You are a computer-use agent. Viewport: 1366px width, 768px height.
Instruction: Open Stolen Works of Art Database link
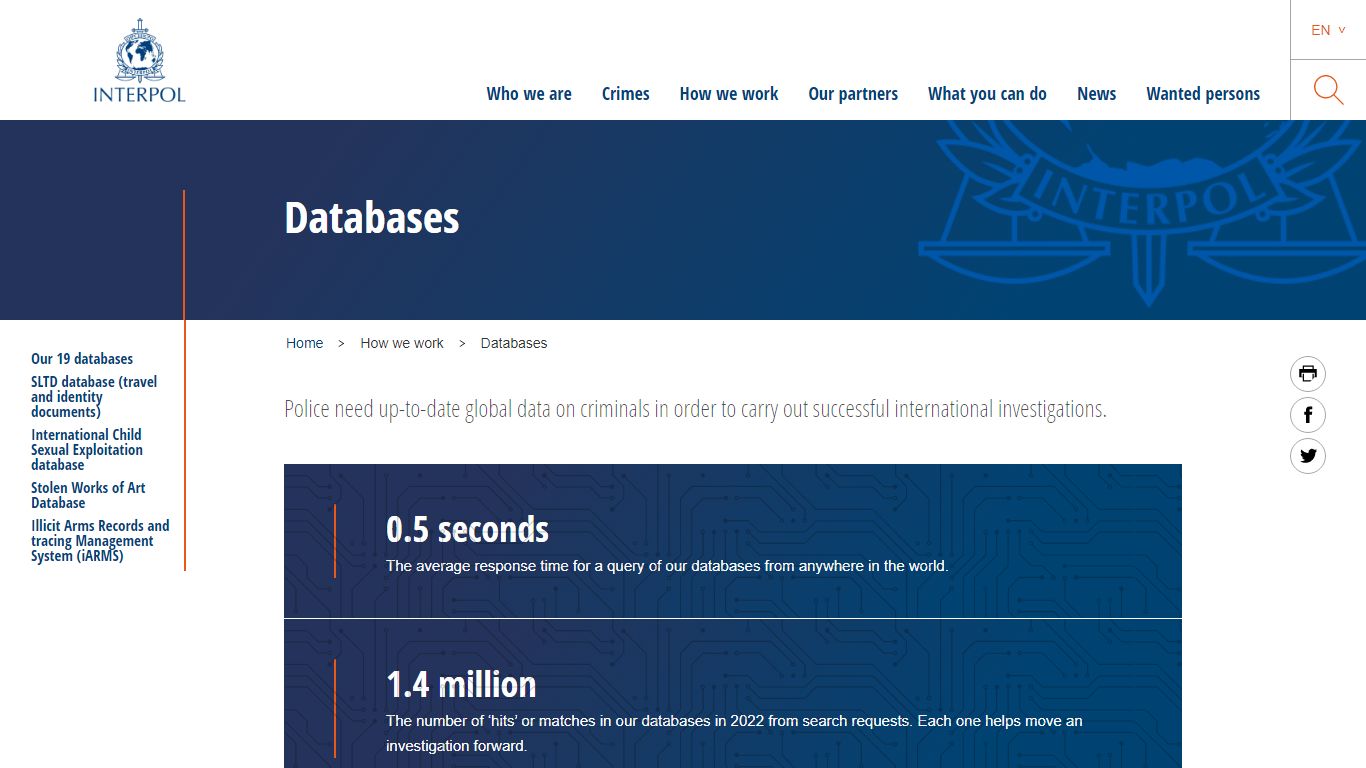click(88, 495)
